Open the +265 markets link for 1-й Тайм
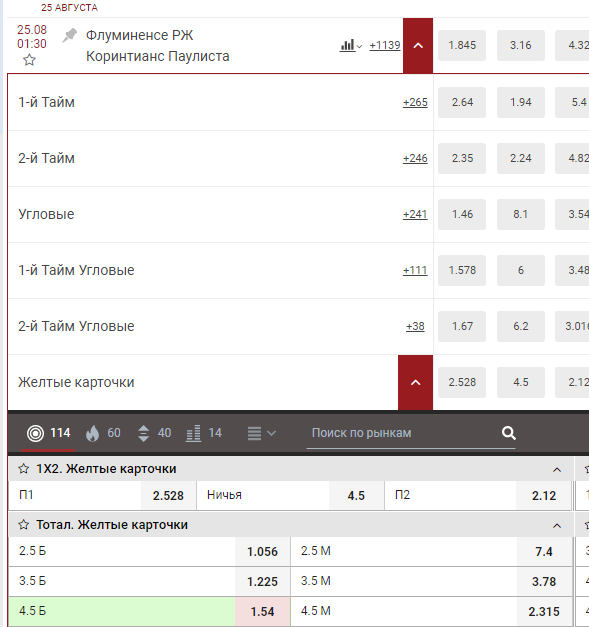Viewport: 589px width, 627px height. 415,102
